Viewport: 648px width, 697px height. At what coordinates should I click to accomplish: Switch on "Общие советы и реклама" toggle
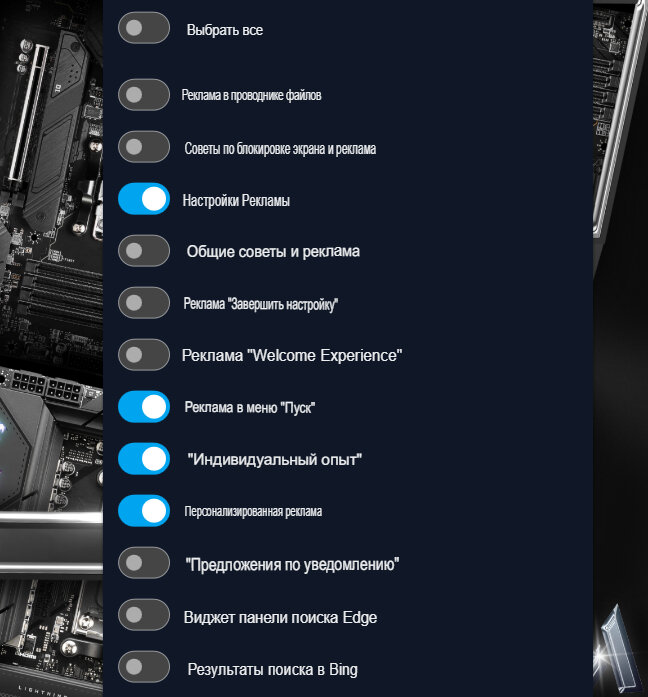(144, 251)
